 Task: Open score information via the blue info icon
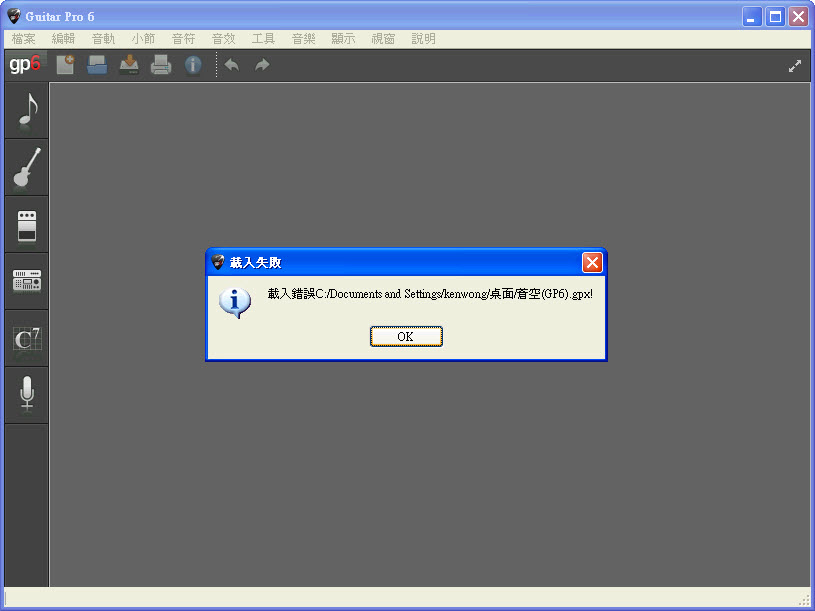pyautogui.click(x=193, y=65)
